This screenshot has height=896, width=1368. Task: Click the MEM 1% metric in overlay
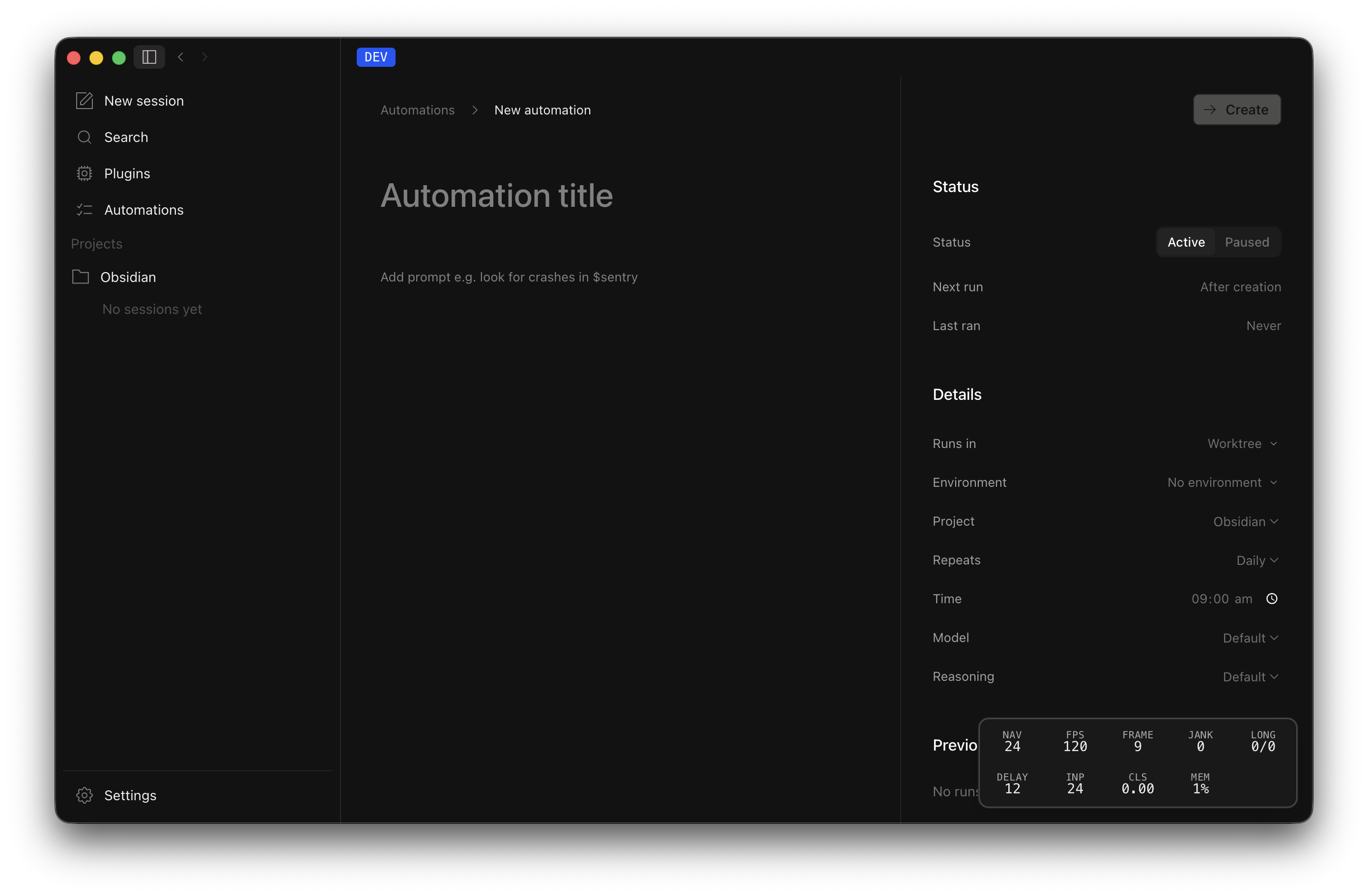tap(1200, 784)
